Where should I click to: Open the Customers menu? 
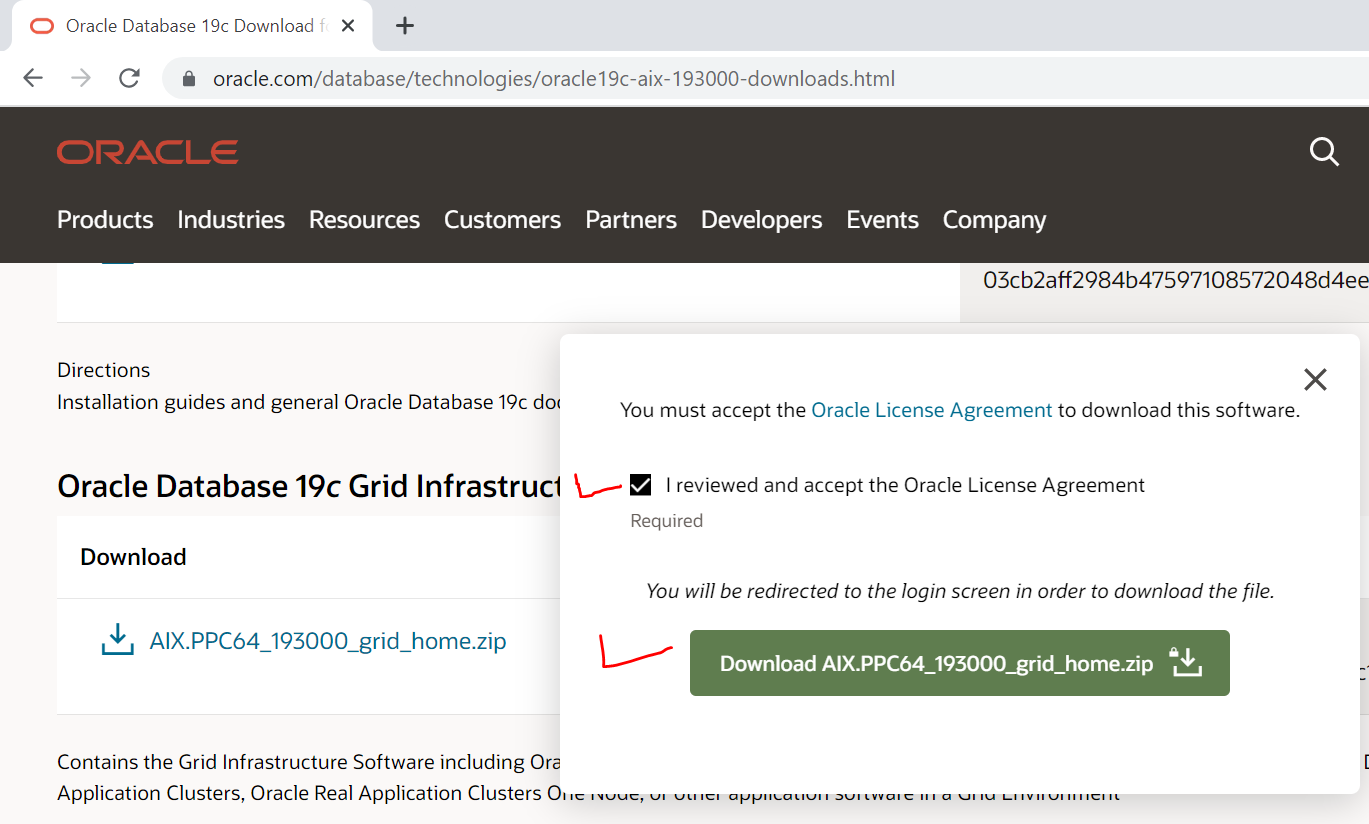pos(502,220)
